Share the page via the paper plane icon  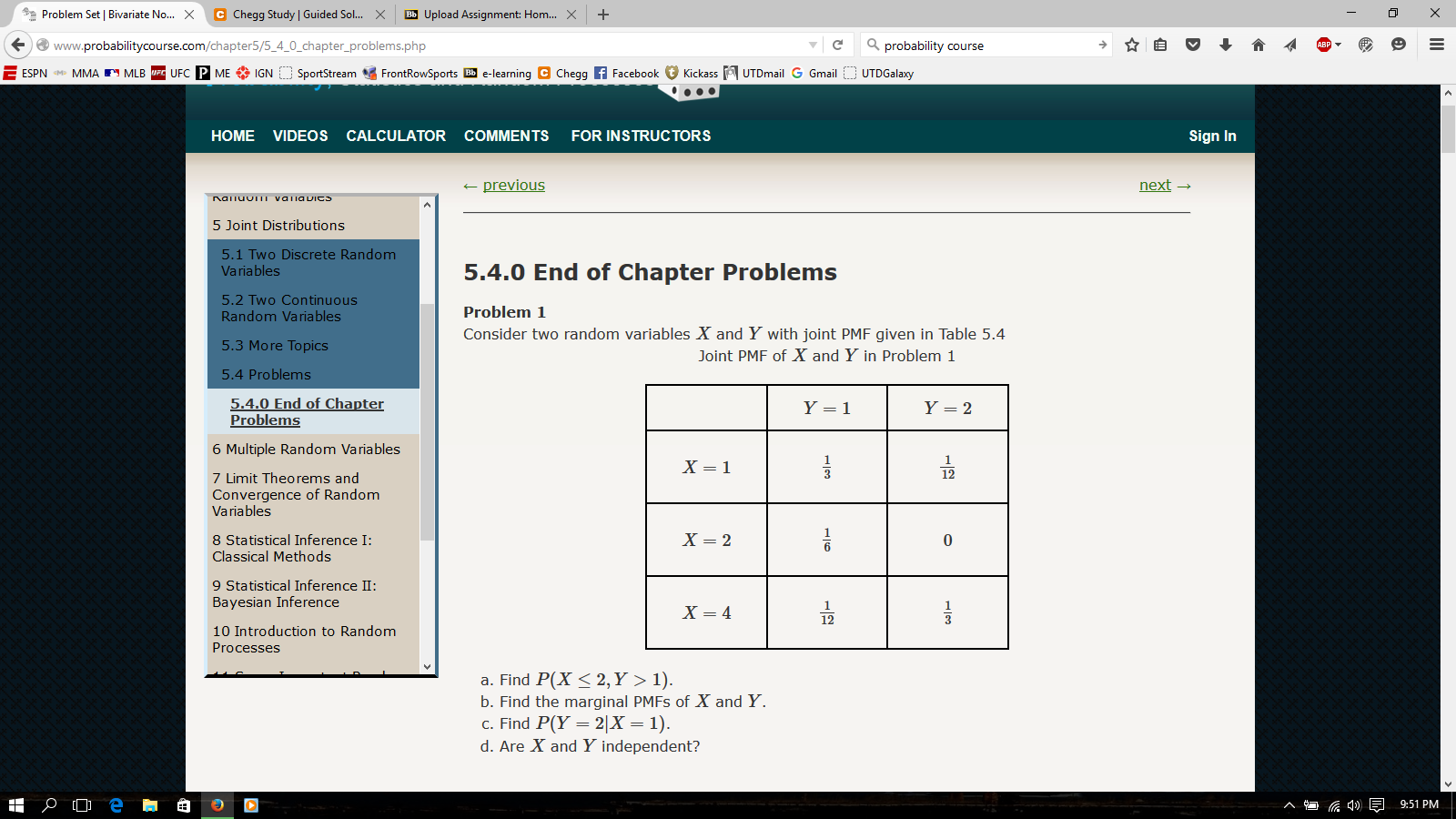point(1289,45)
